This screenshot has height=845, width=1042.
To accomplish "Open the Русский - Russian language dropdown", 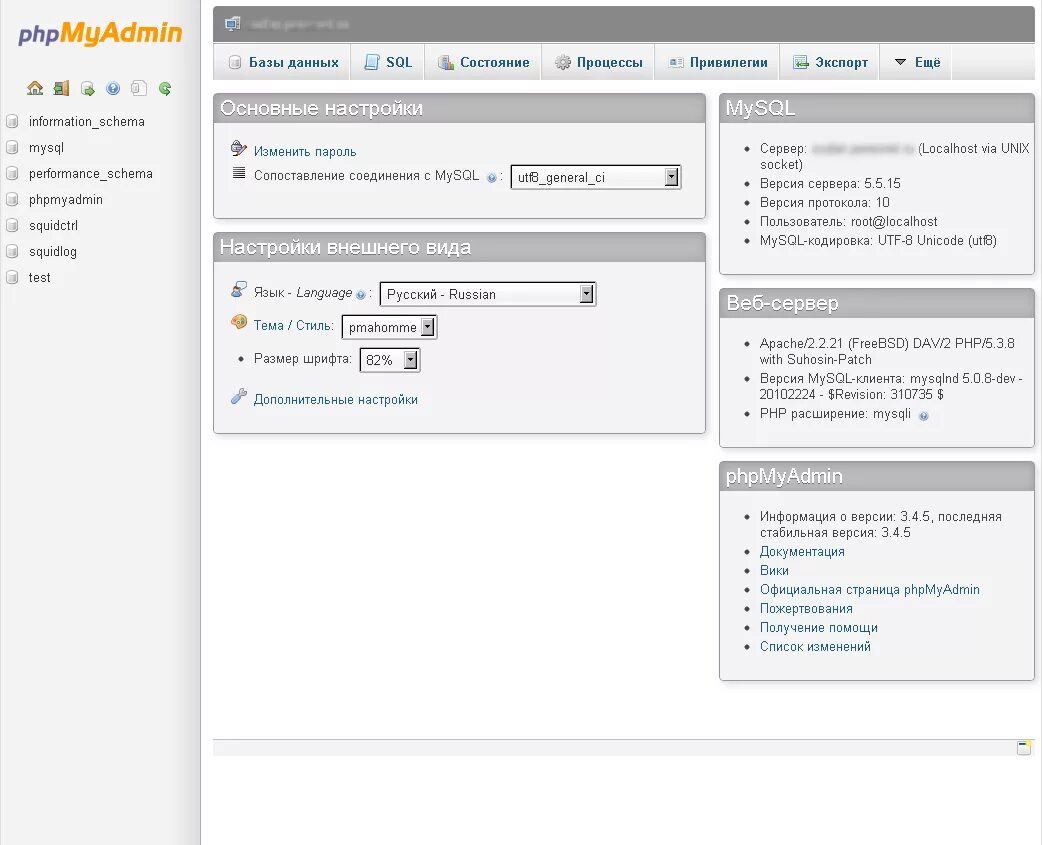I will pos(488,294).
